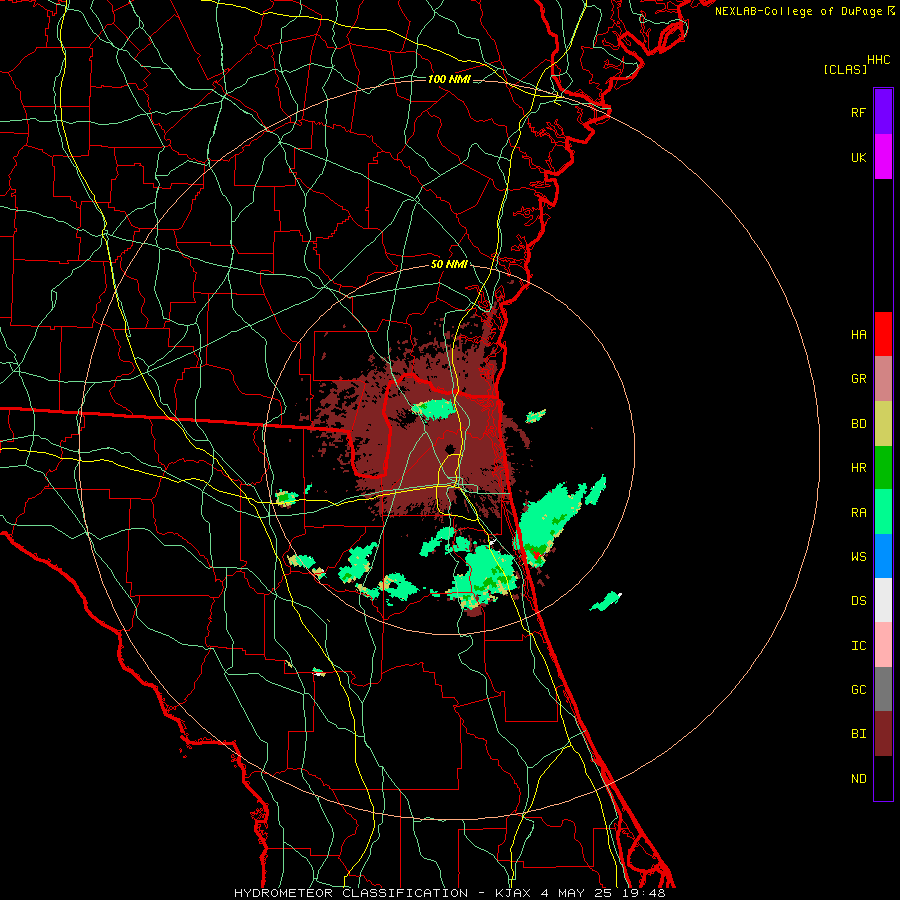Image resolution: width=900 pixels, height=900 pixels.
Task: Click the HA legend label
Action: (x=858, y=334)
